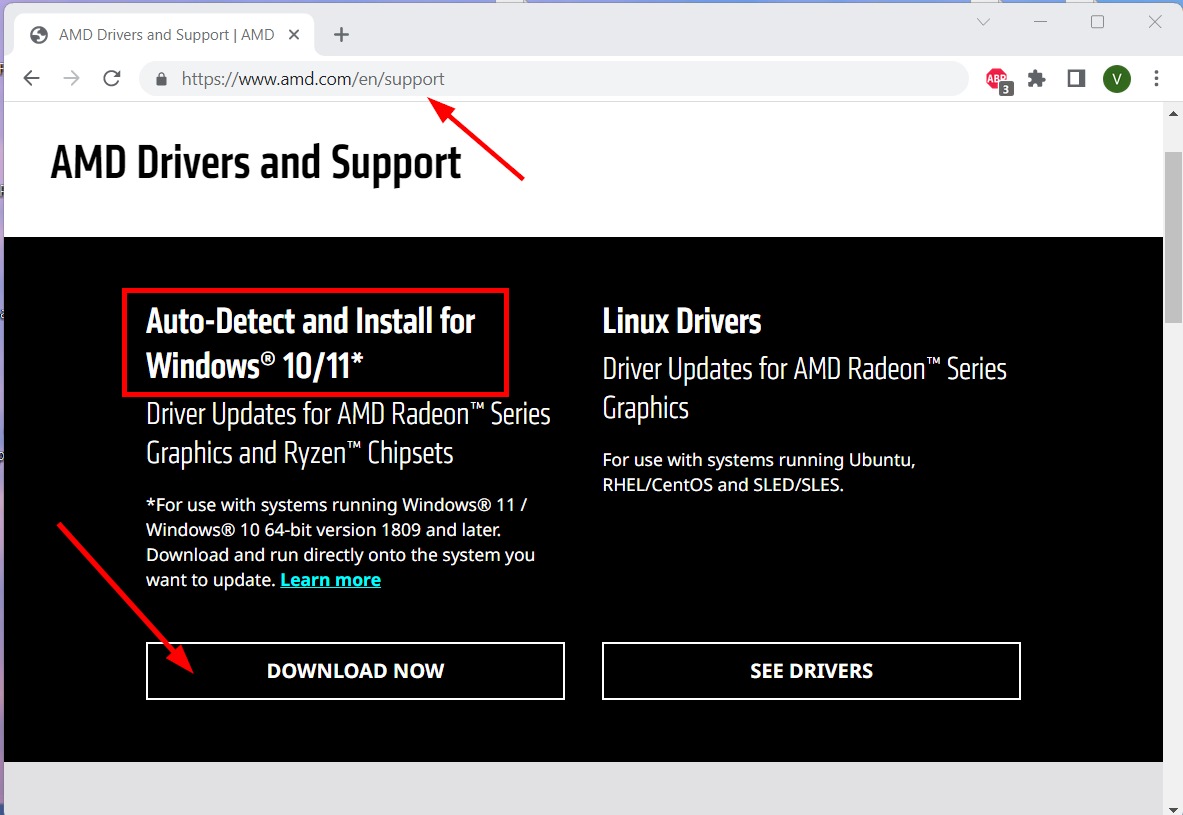Viewport: 1183px width, 815px height.
Task: Click the padlock site info icon
Action: click(161, 79)
